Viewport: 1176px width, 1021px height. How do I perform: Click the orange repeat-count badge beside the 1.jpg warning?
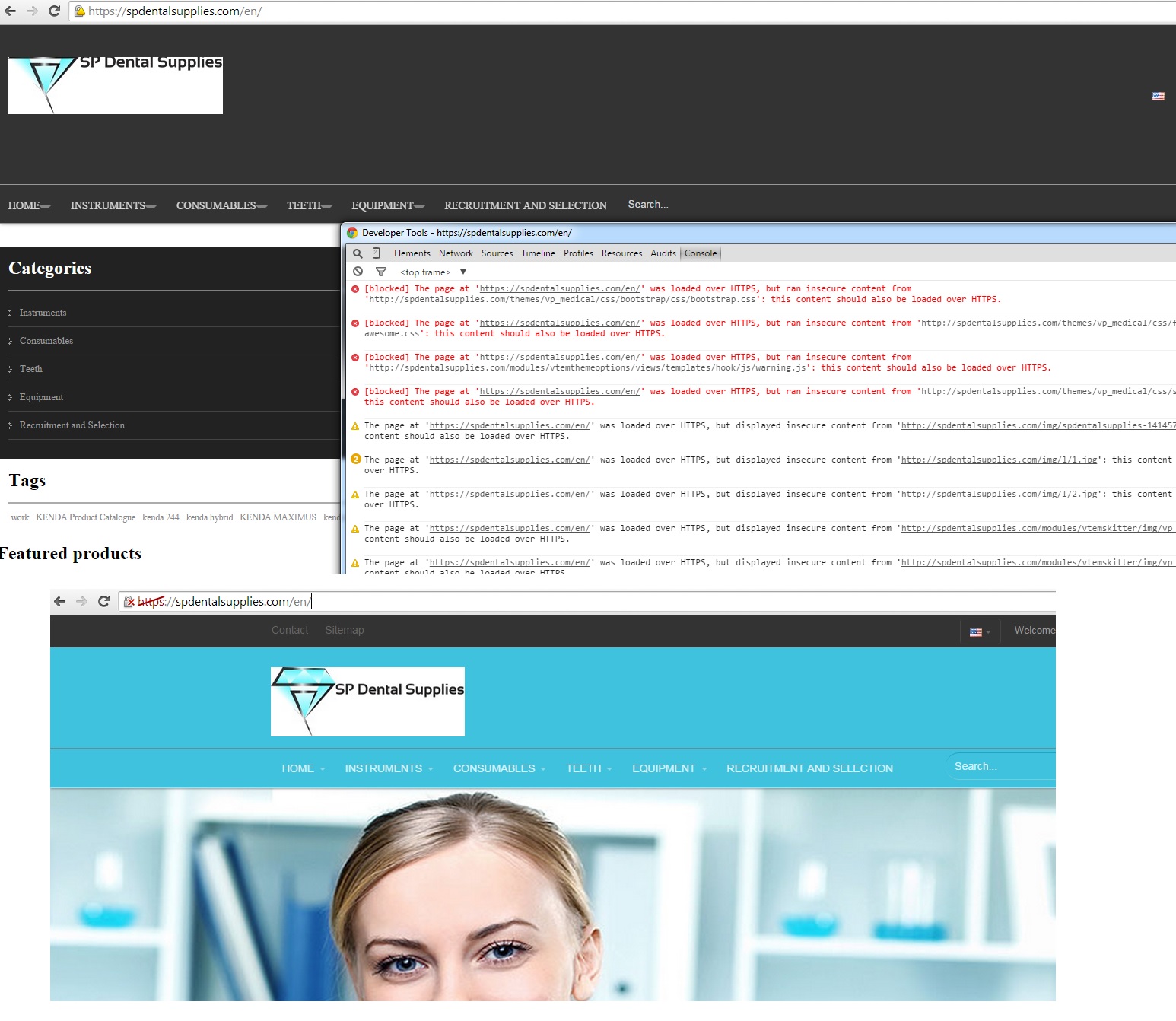coord(355,460)
